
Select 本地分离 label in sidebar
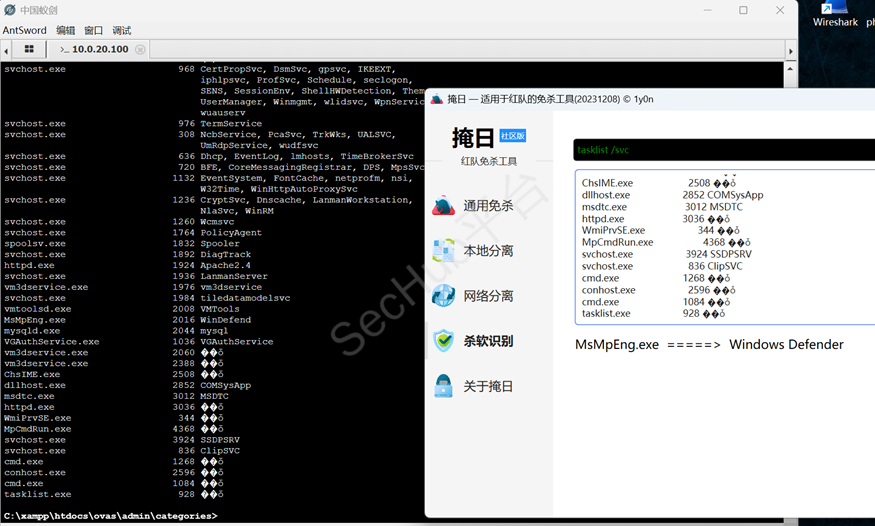[x=488, y=251]
